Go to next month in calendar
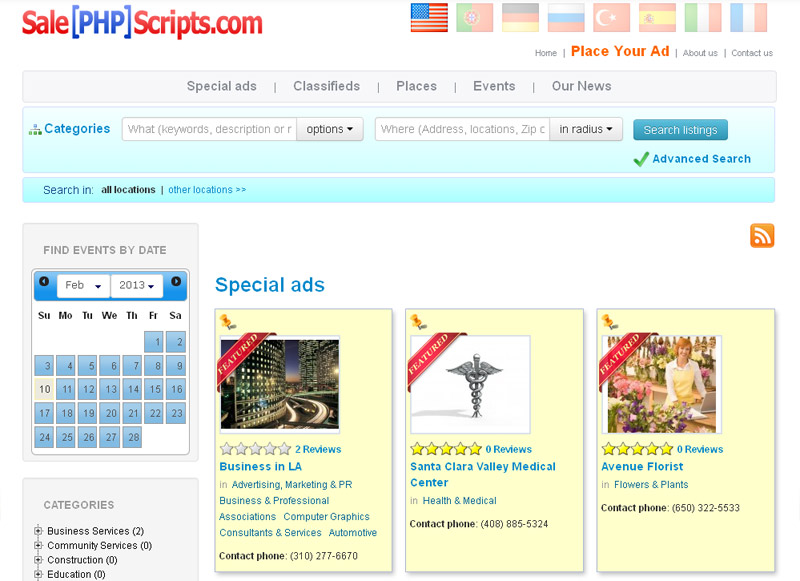Image resolution: width=800 pixels, height=581 pixels. 176,281
